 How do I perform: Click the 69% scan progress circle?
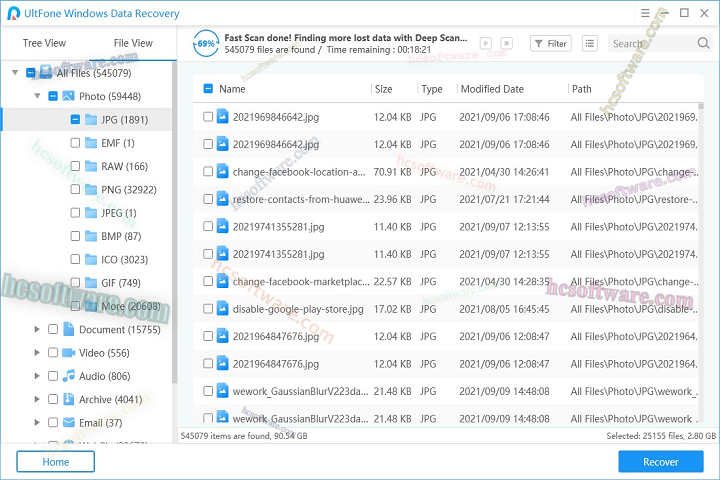206,44
